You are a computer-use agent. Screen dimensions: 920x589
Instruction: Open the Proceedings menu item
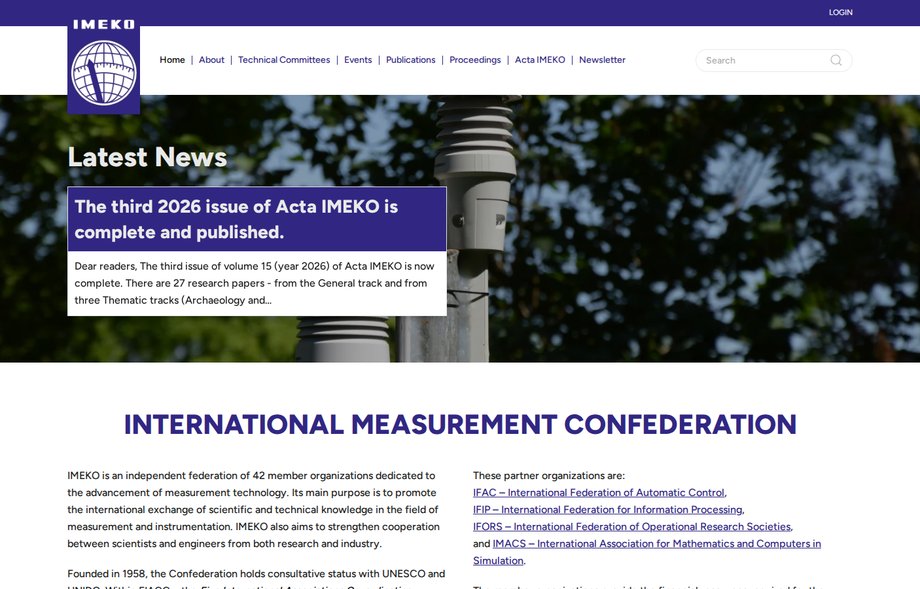(x=475, y=60)
